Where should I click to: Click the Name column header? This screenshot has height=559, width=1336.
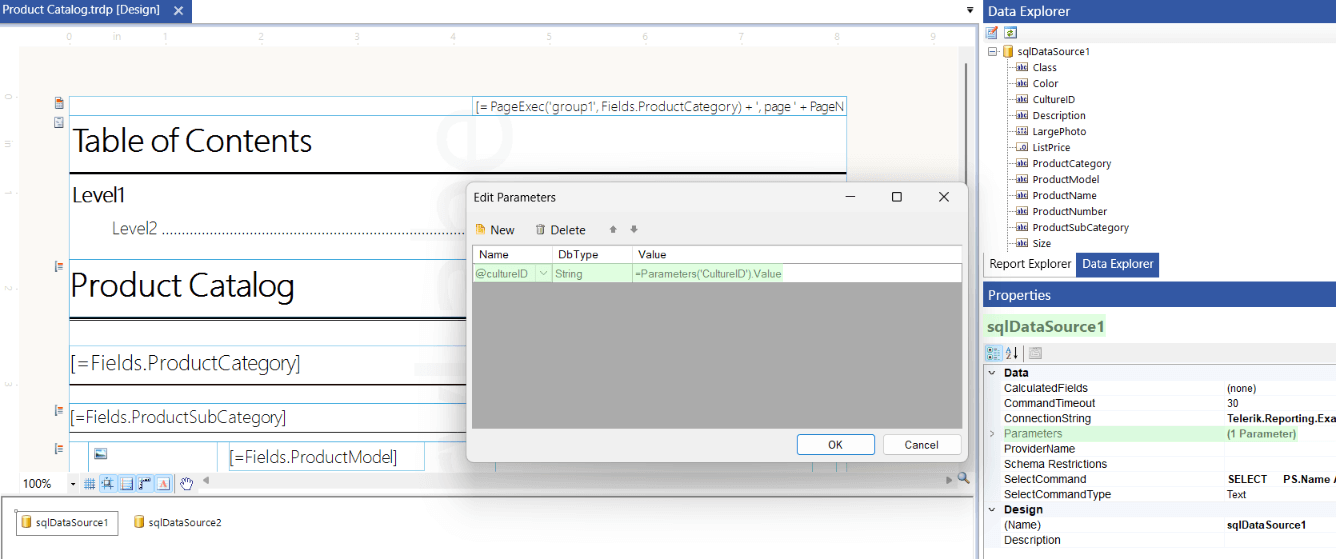click(x=512, y=255)
